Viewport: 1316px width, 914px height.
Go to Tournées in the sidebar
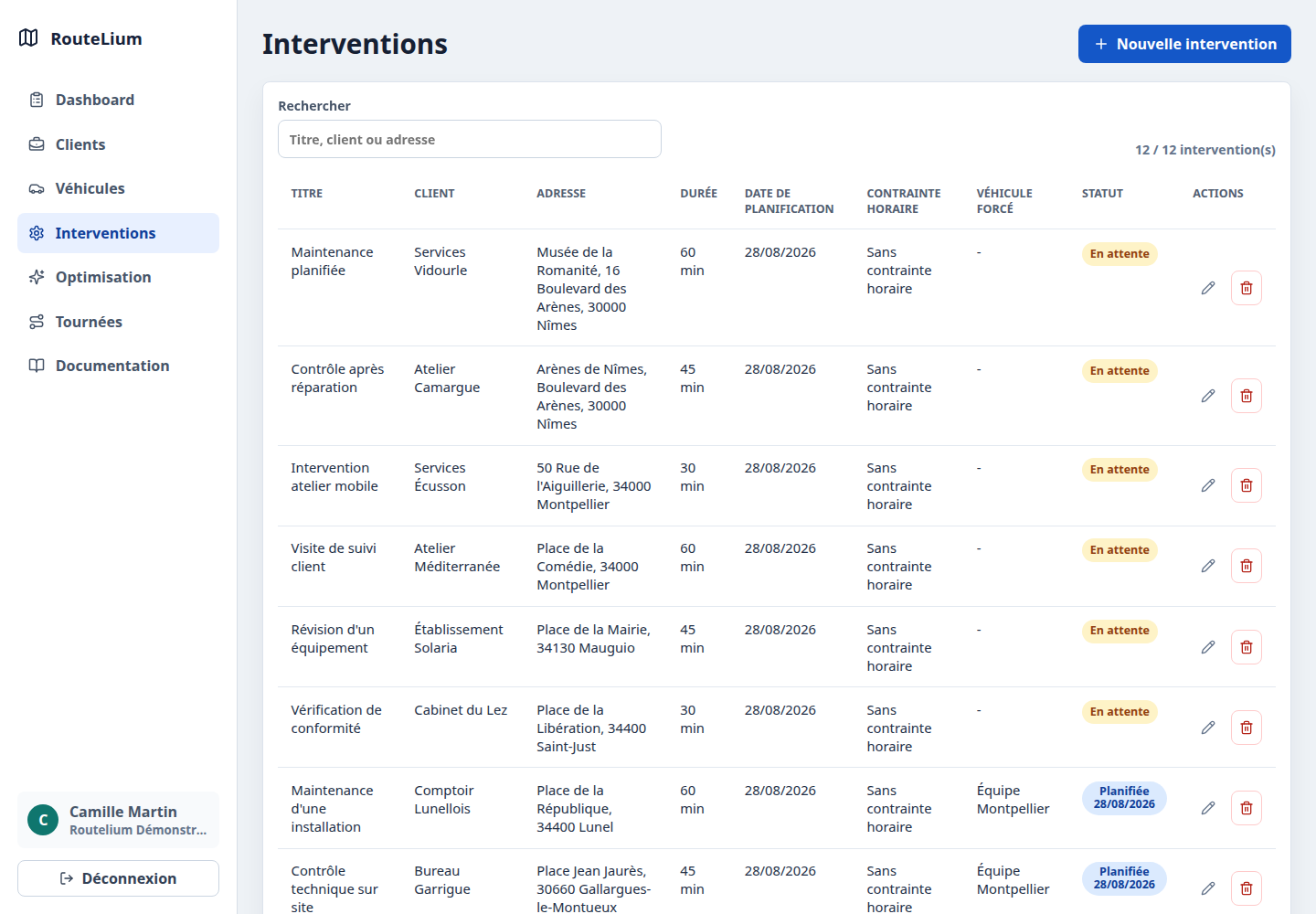pos(118,322)
